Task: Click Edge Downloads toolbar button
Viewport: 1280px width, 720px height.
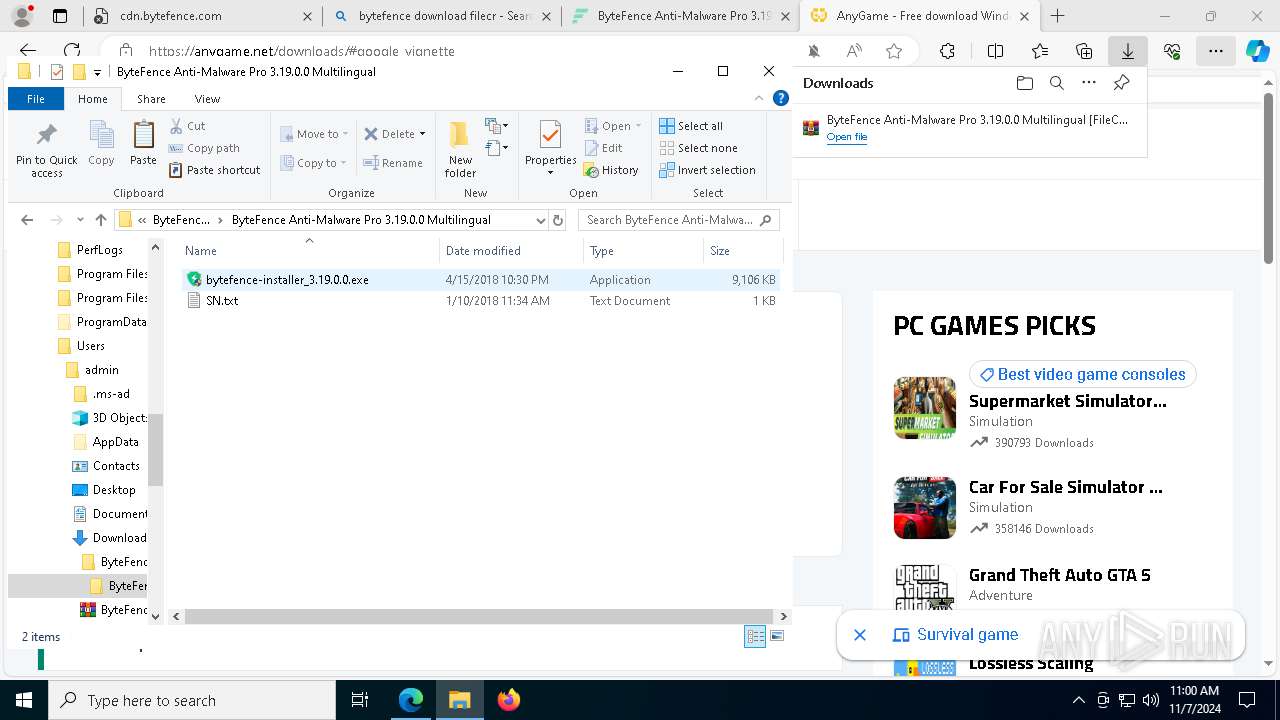Action: (x=1127, y=51)
